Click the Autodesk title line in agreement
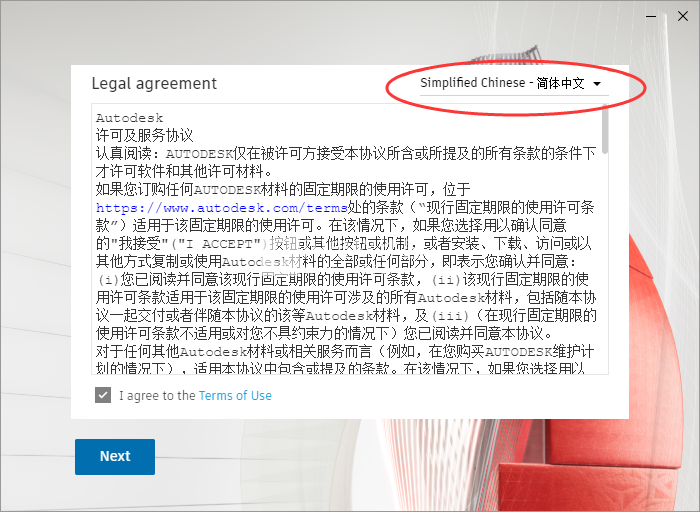Screen dimensions: 700x512 click(129, 118)
